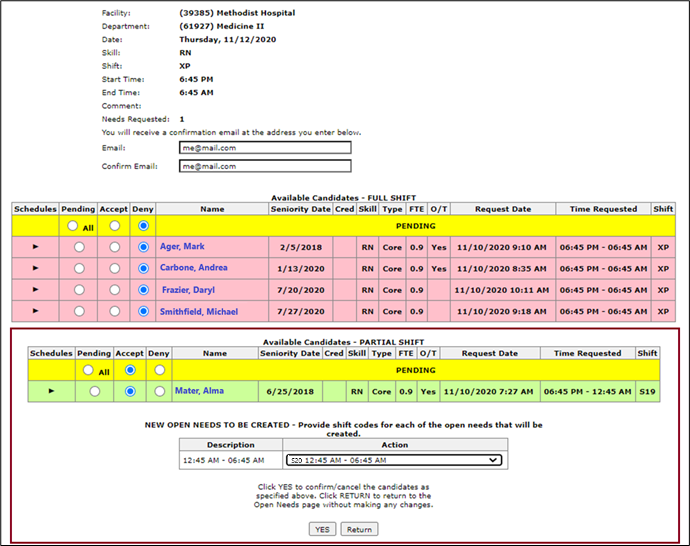Click Frazier, Daryl name link
This screenshot has width=690, height=546.
click(190, 290)
